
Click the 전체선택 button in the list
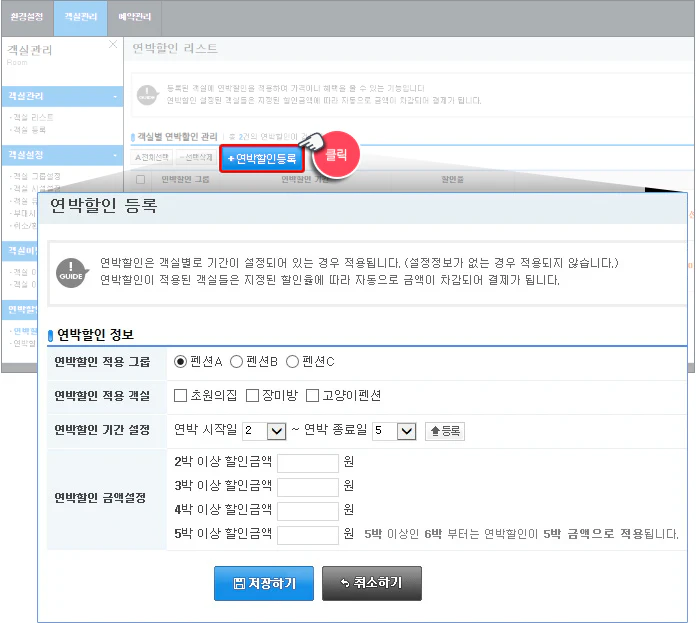click(x=151, y=157)
